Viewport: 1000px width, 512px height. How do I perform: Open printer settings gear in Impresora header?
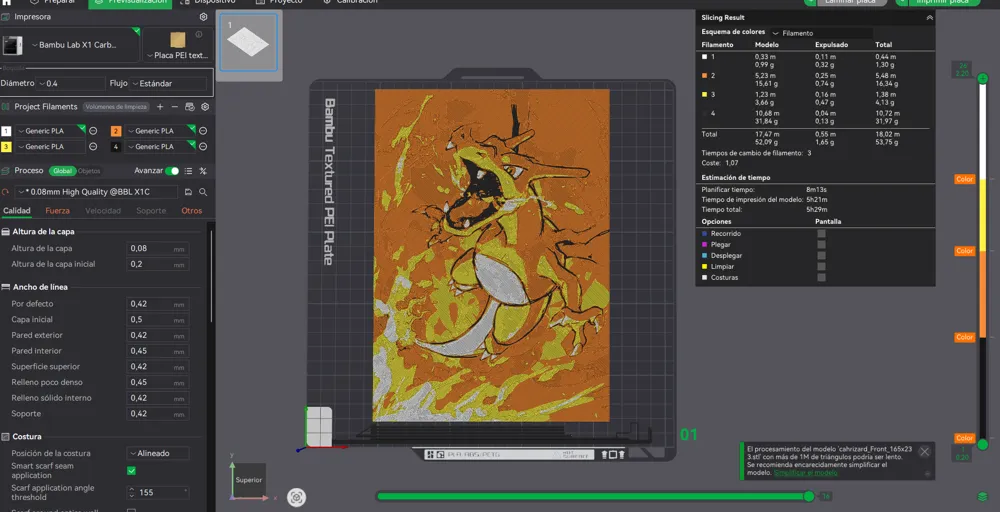(203, 17)
